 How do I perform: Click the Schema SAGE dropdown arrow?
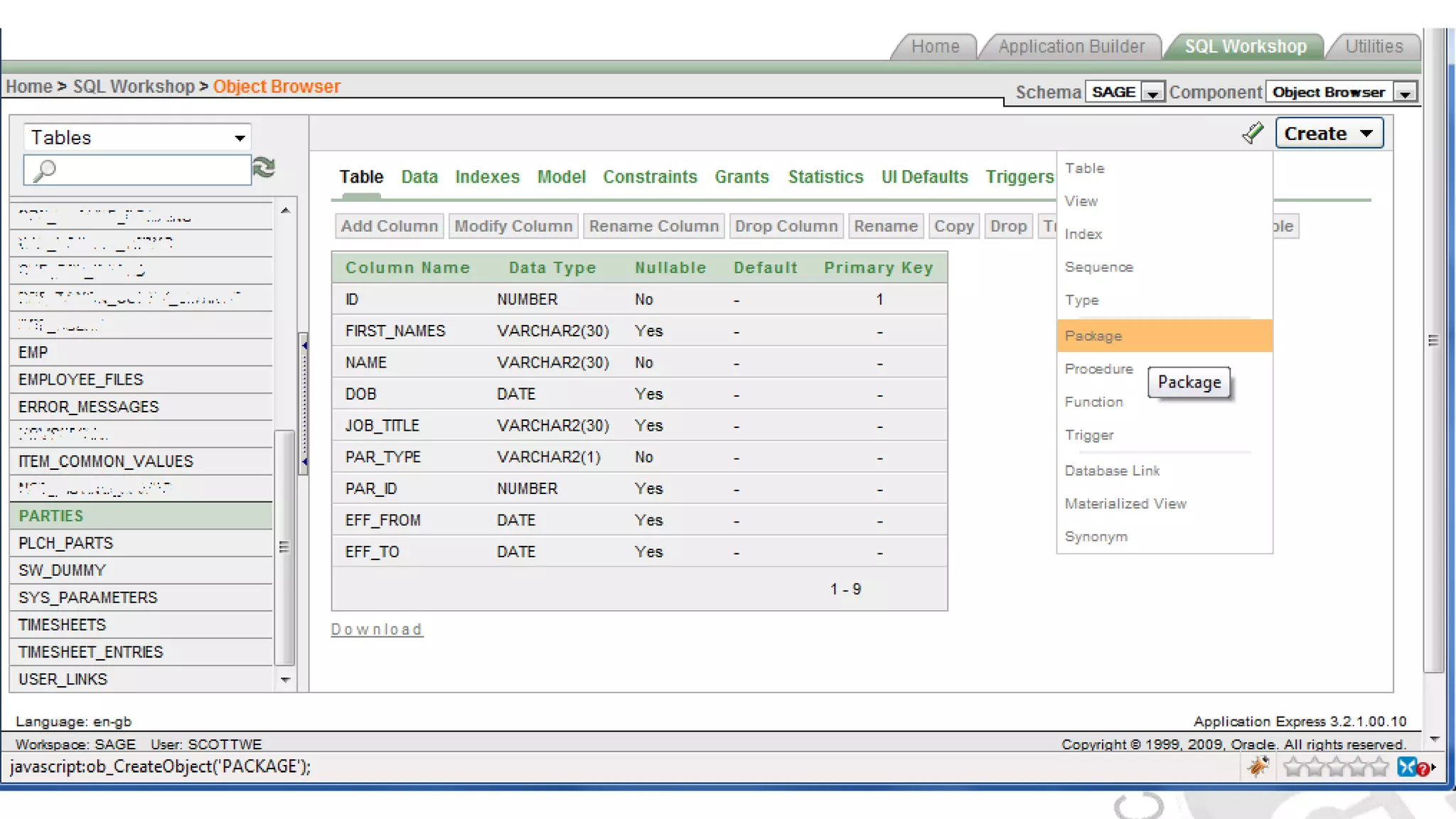1153,92
